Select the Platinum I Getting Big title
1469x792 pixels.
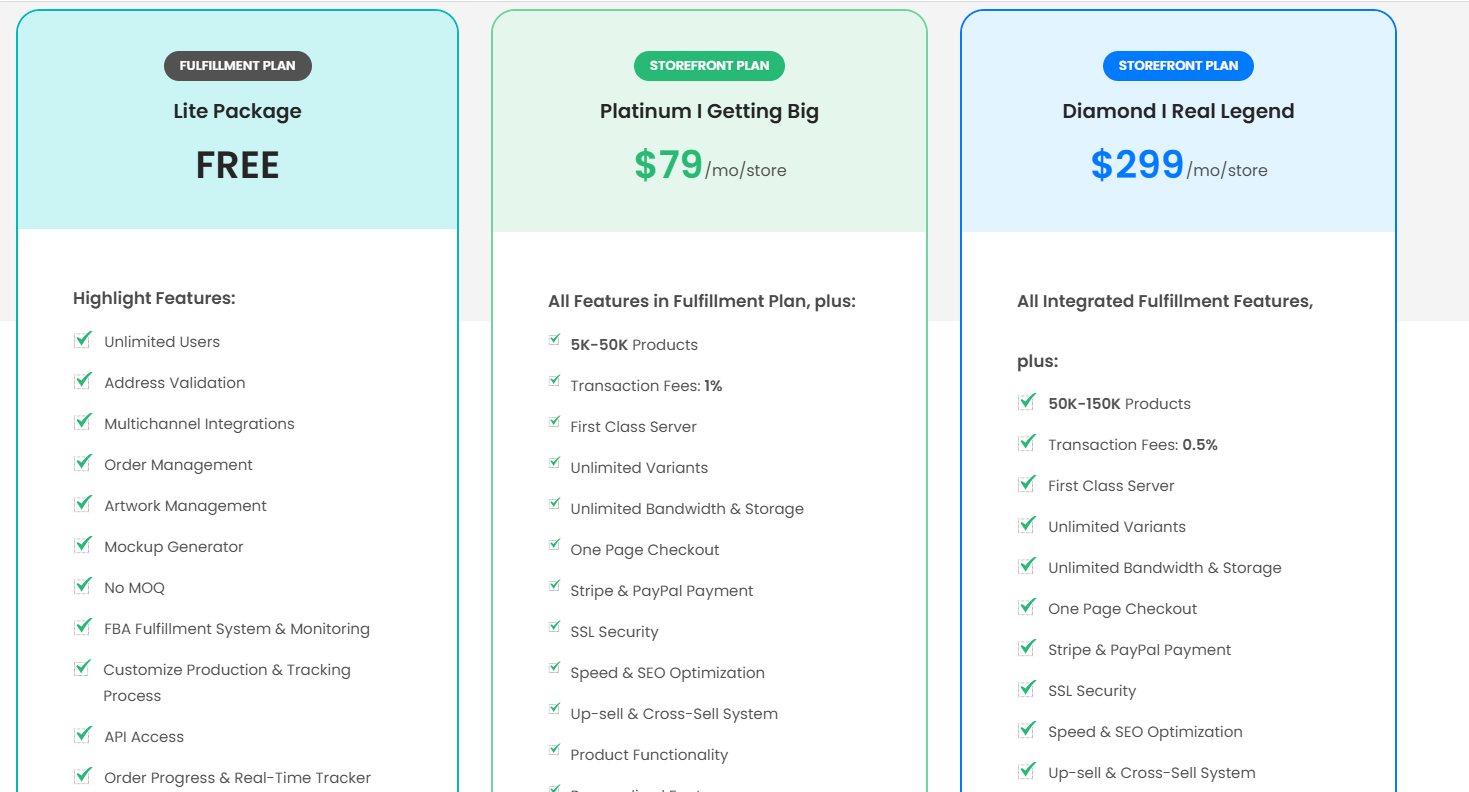click(x=709, y=111)
